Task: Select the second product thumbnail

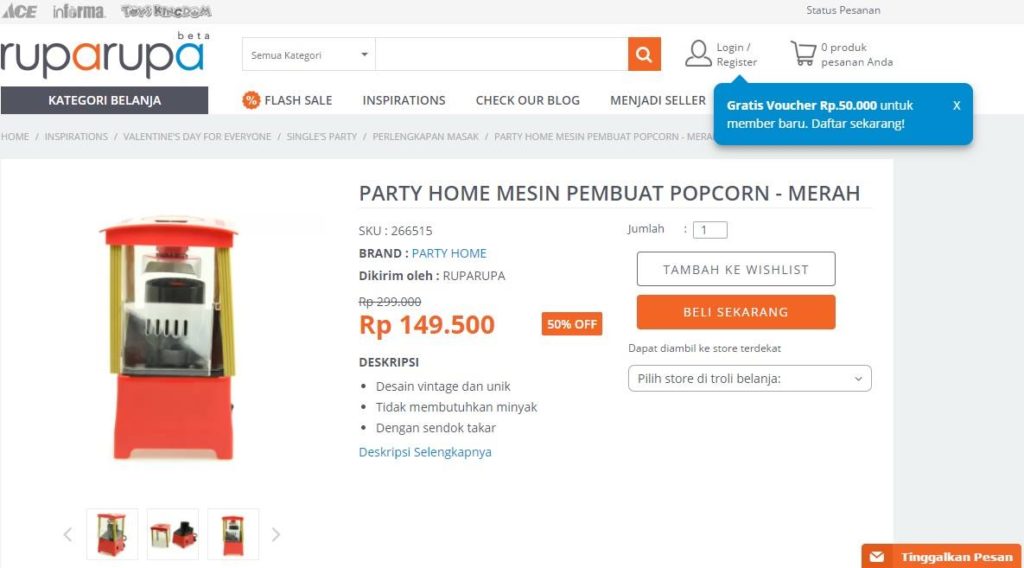Action: 173,534
